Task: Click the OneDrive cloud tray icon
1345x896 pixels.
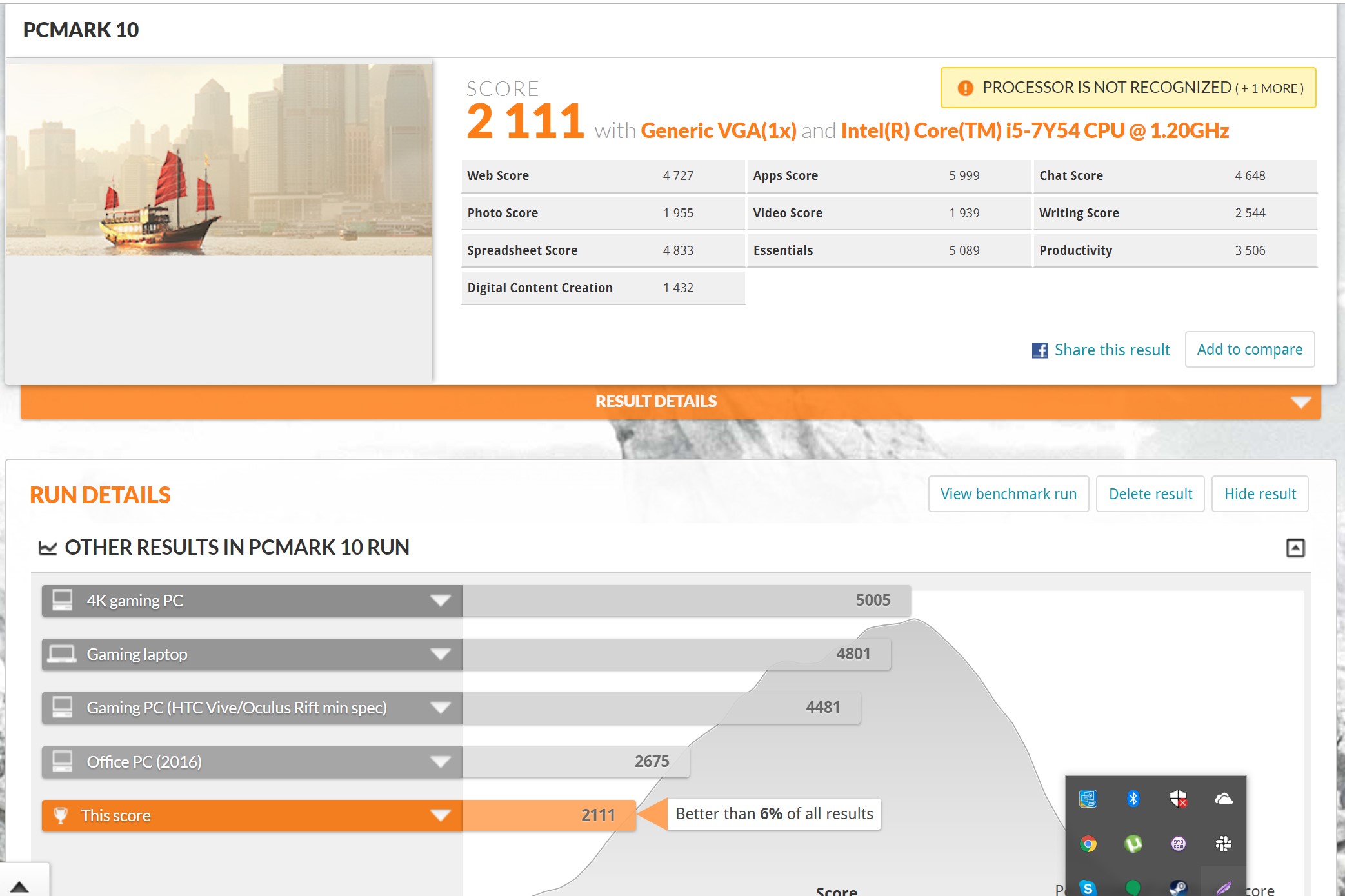Action: coord(1223,799)
